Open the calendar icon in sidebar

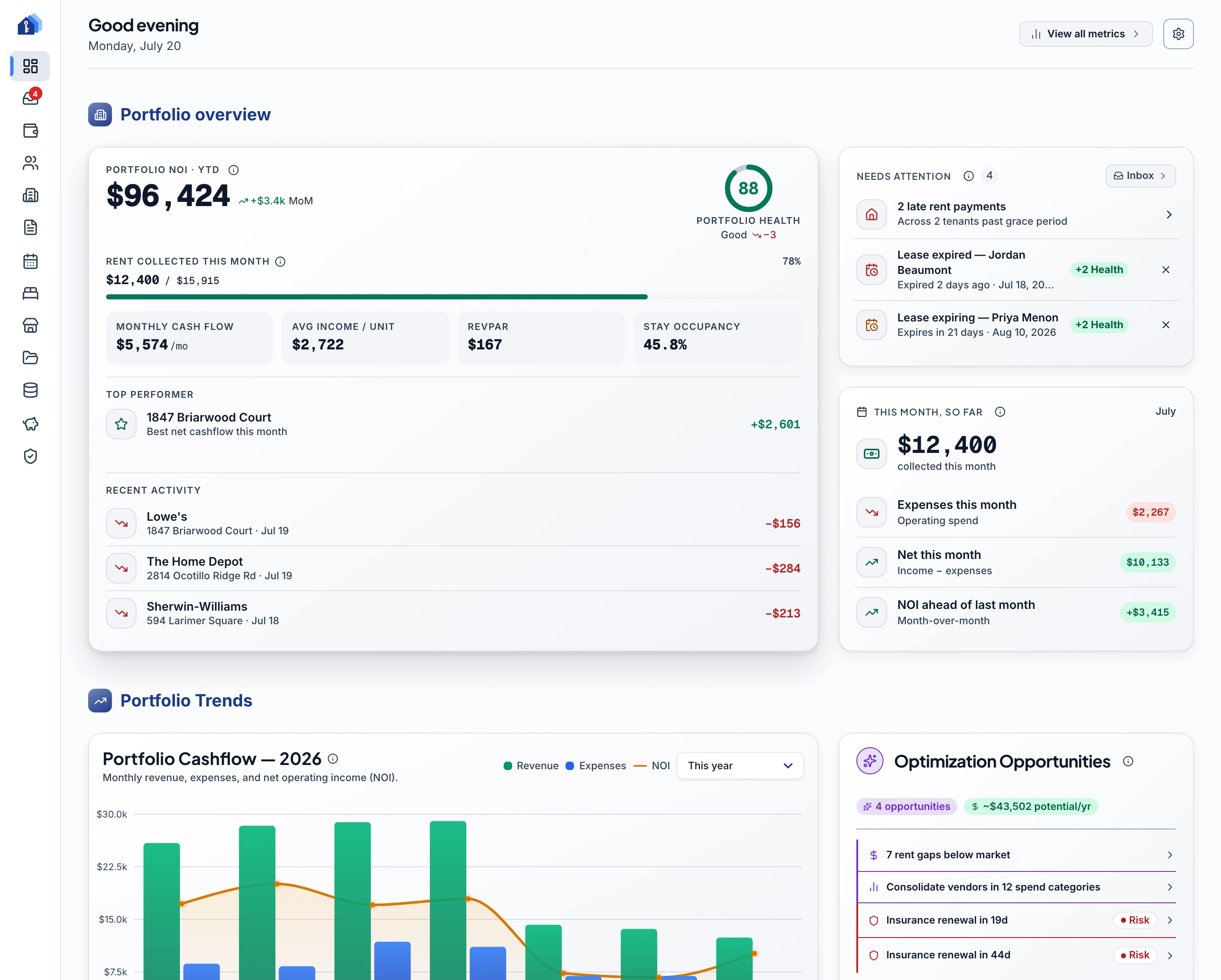pos(31,261)
